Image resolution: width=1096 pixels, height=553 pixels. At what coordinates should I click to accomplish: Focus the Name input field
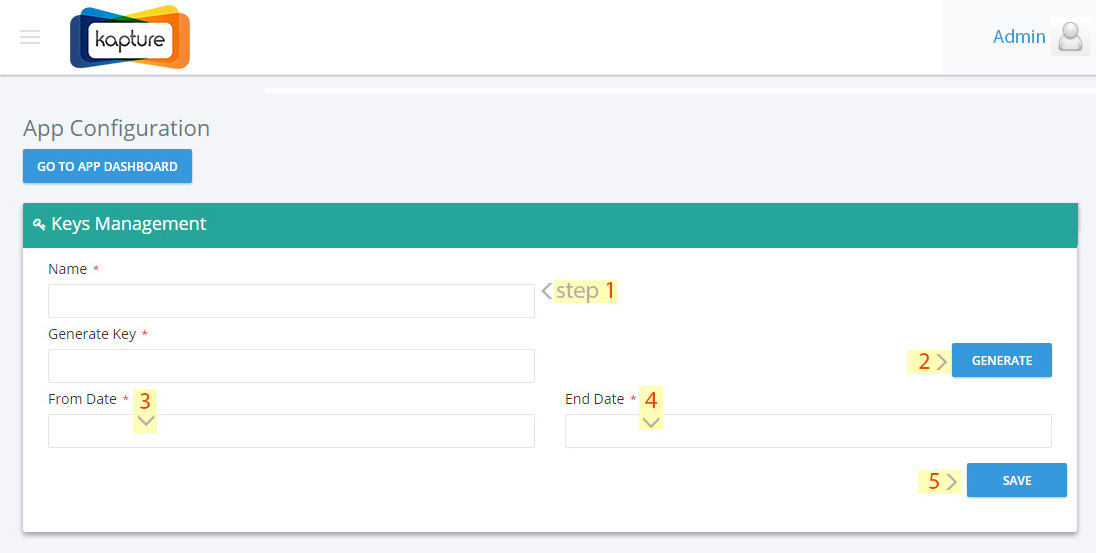pyautogui.click(x=291, y=301)
